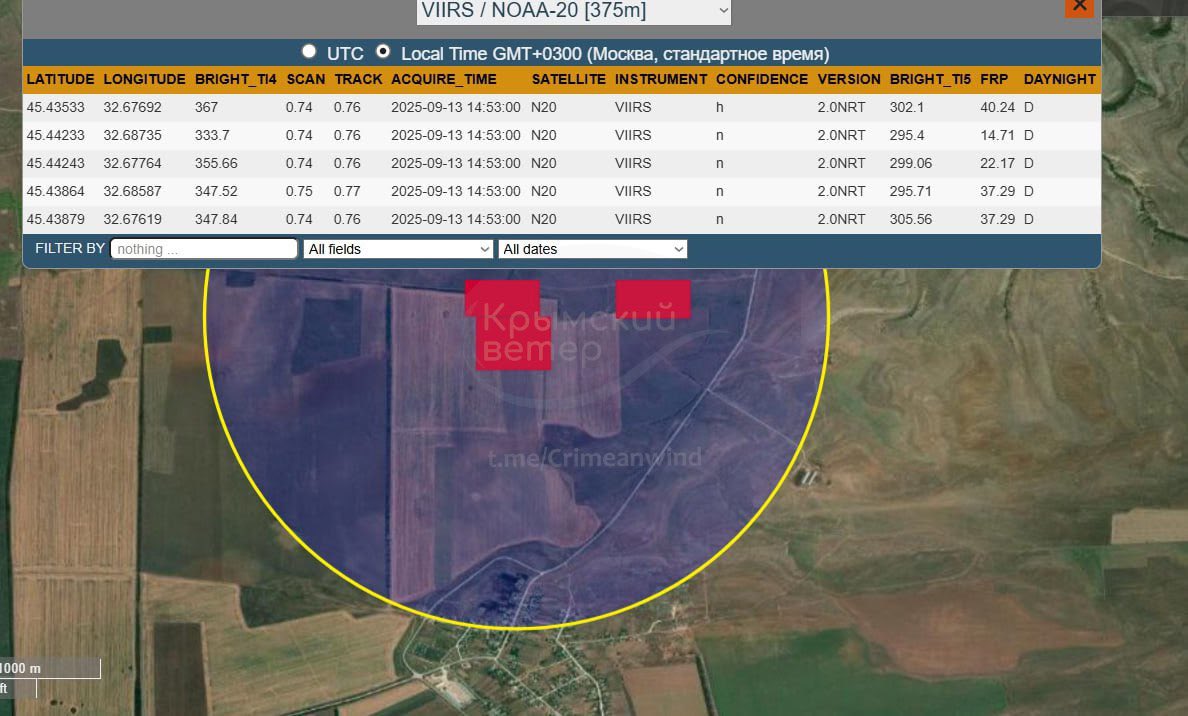Image resolution: width=1188 pixels, height=716 pixels.
Task: Click FRP value 40.24
Action: pyautogui.click(x=997, y=107)
